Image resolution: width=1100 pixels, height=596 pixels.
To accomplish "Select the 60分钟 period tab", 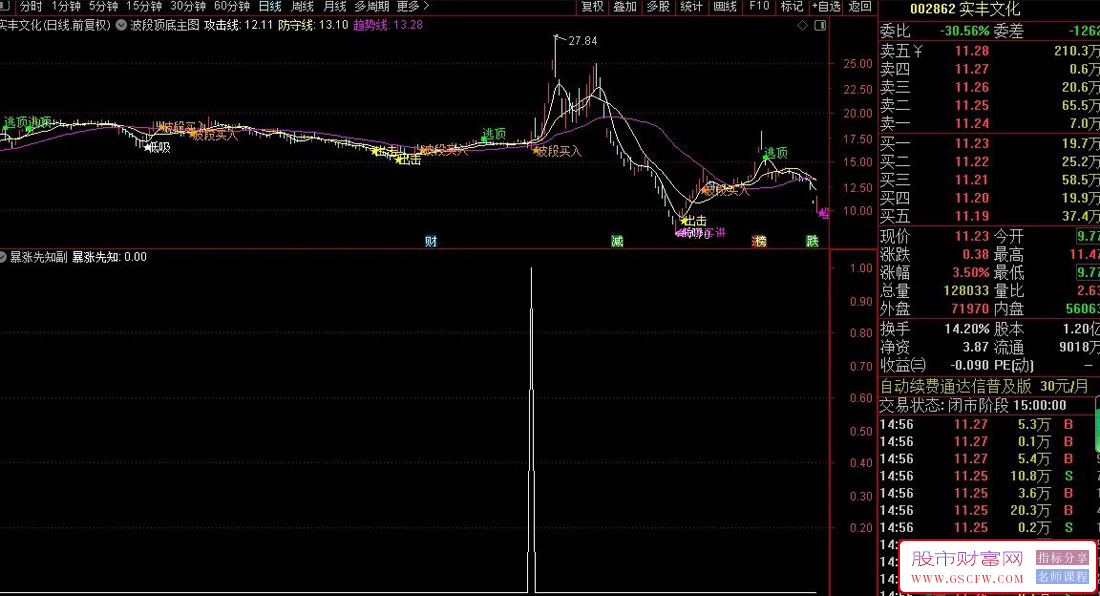I will point(232,6).
